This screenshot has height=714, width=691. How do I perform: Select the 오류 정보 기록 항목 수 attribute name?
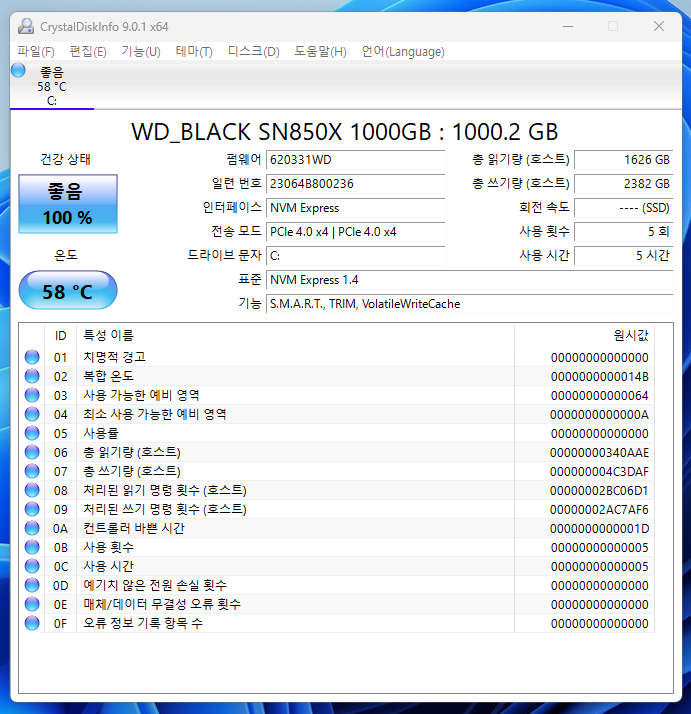tap(143, 623)
